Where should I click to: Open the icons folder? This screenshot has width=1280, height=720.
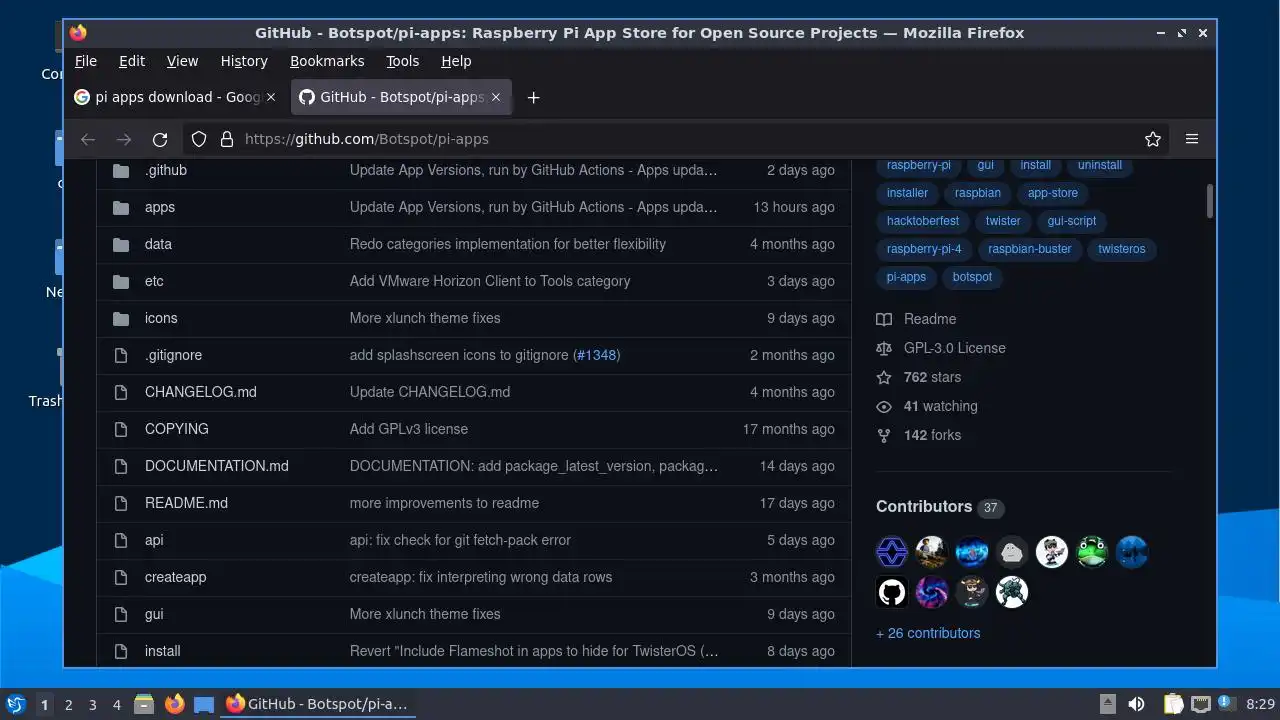pyautogui.click(x=161, y=318)
